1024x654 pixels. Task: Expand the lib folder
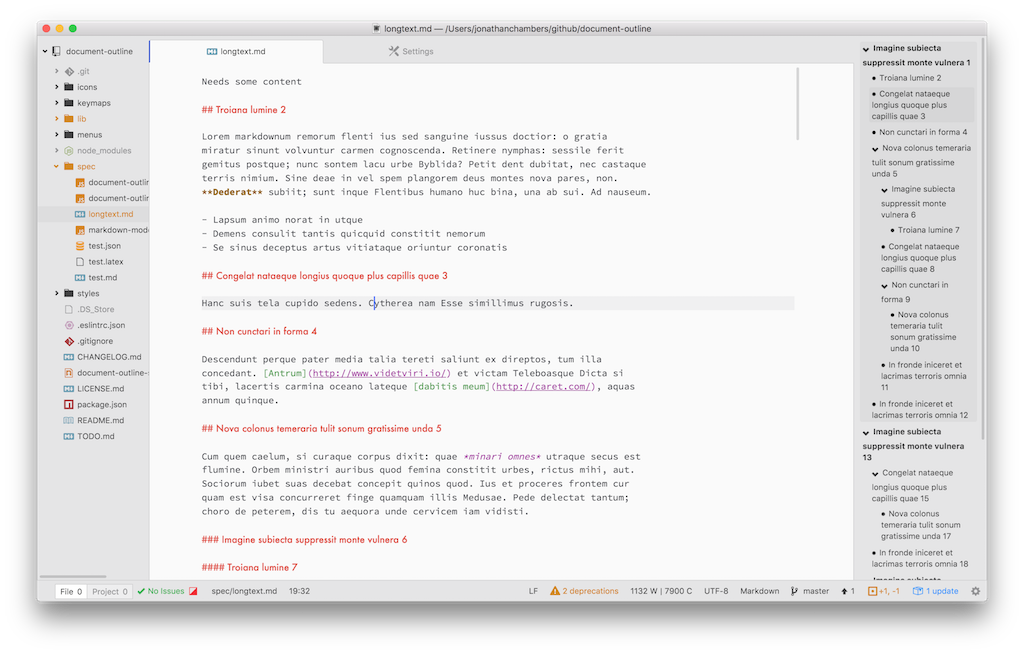click(x=57, y=118)
